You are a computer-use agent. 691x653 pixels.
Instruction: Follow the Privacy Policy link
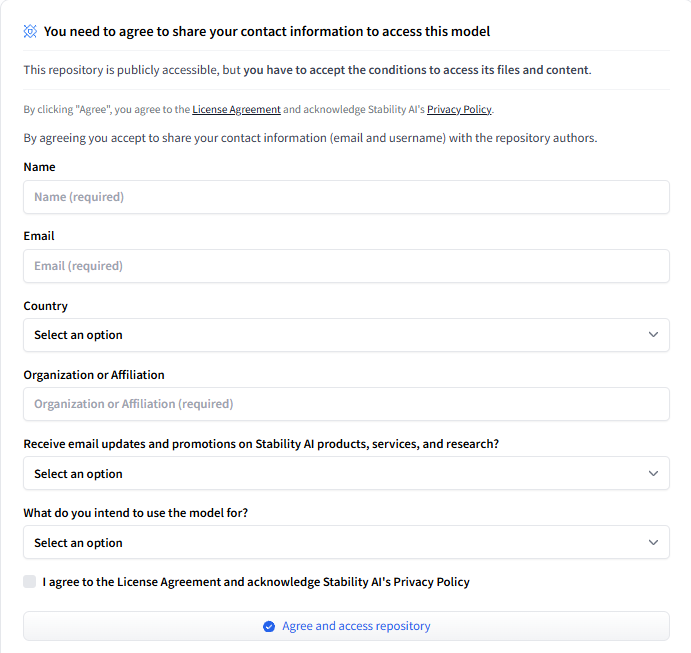[x=459, y=110]
